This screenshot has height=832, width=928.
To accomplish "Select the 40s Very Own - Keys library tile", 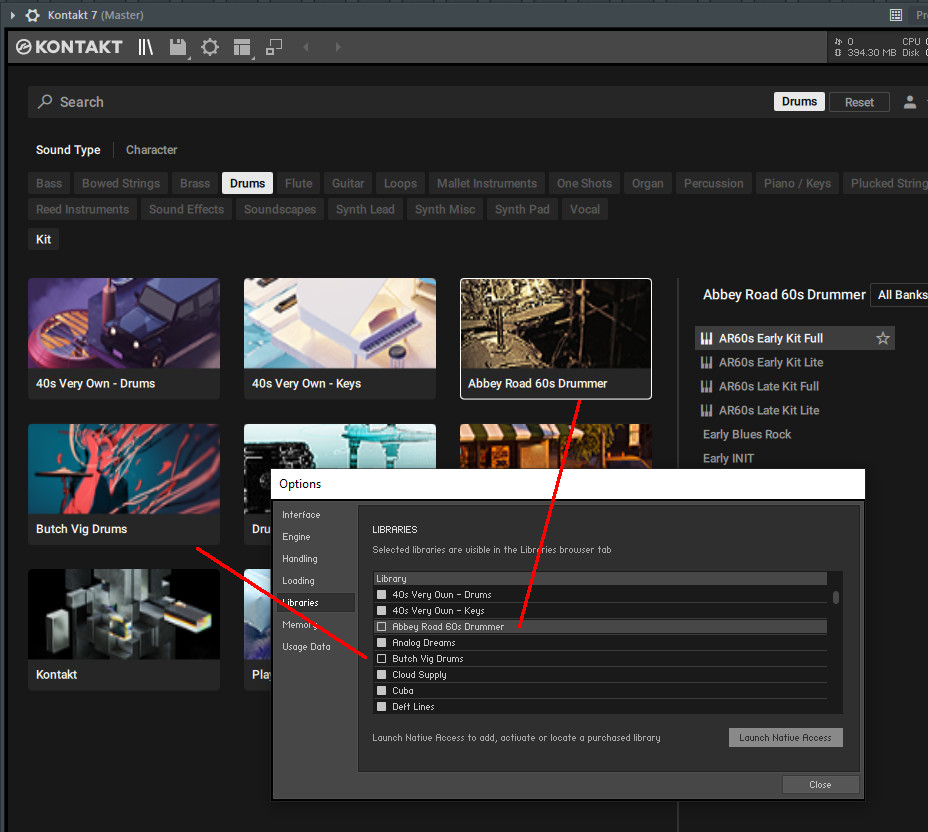I will [340, 338].
